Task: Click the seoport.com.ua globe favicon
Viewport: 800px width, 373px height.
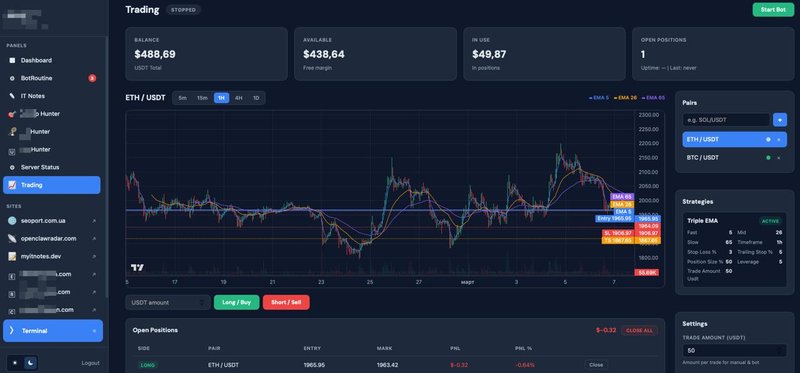Action: [12, 221]
